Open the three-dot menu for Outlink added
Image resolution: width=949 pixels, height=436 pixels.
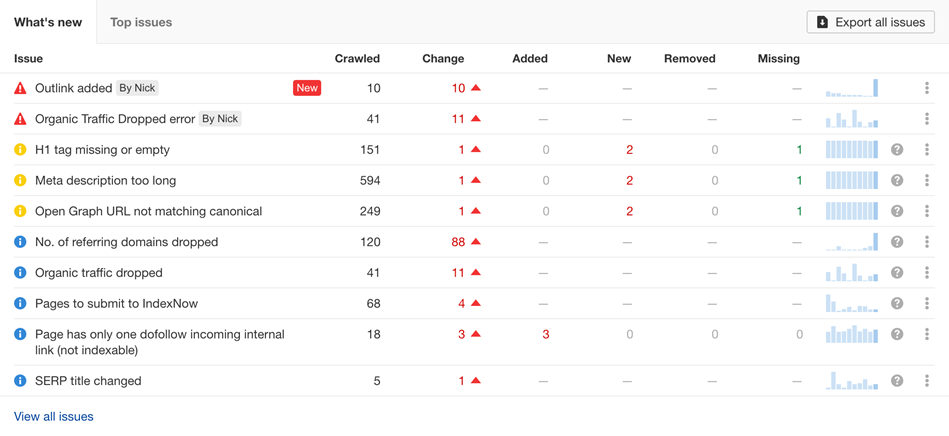(x=927, y=88)
